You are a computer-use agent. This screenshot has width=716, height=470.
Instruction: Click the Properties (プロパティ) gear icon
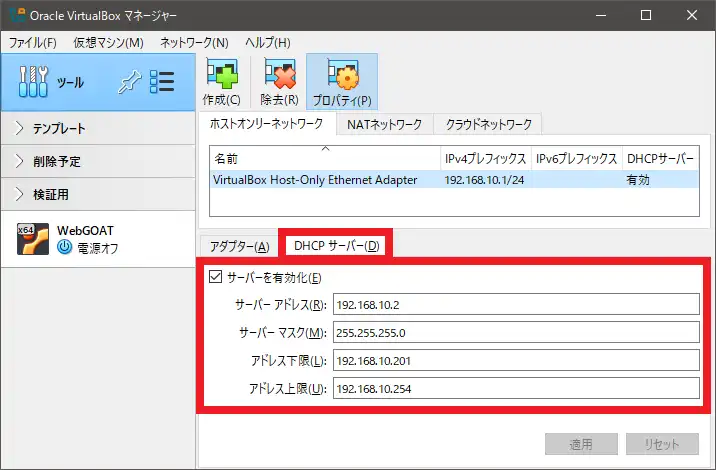(x=342, y=75)
